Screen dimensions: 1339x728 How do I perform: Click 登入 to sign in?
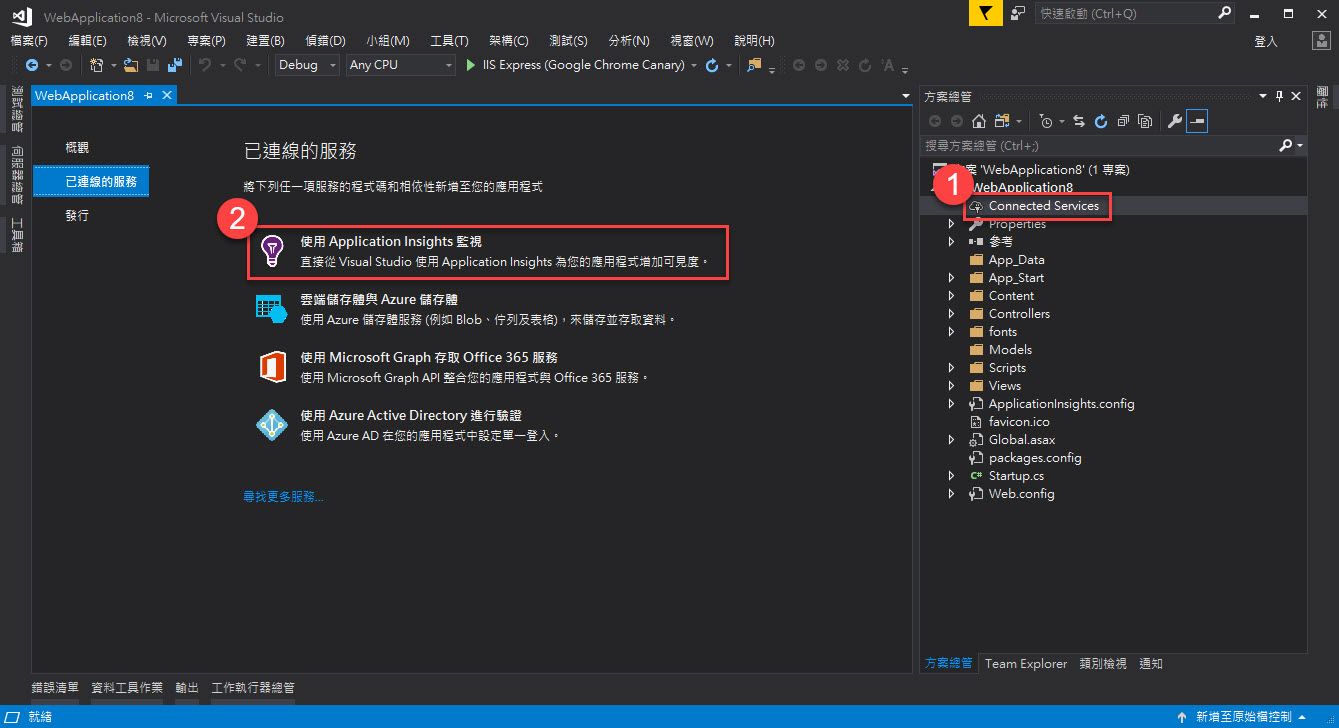1266,41
